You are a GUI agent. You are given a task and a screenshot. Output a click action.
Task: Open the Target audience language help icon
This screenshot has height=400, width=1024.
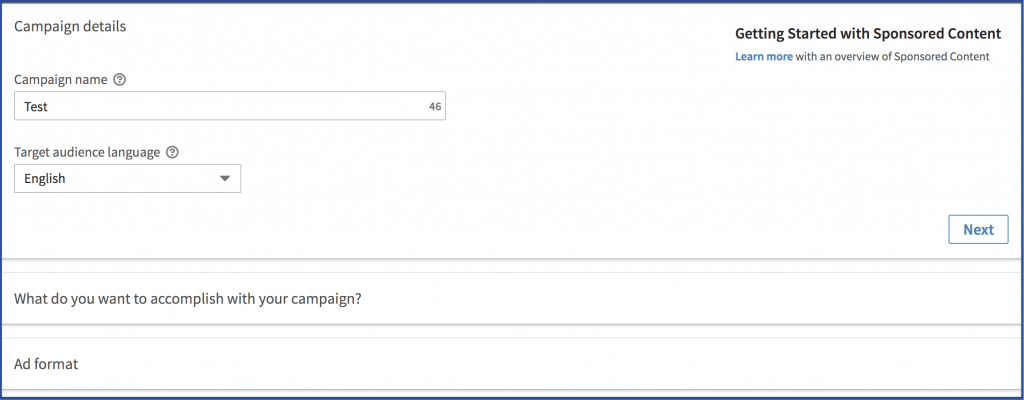pyautogui.click(x=172, y=152)
